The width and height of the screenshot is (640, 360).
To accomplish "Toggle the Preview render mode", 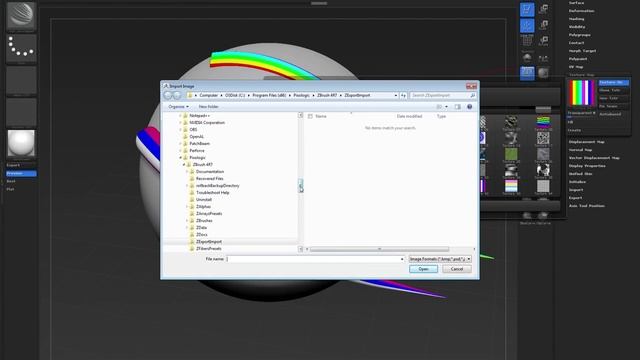I will 21,173.
